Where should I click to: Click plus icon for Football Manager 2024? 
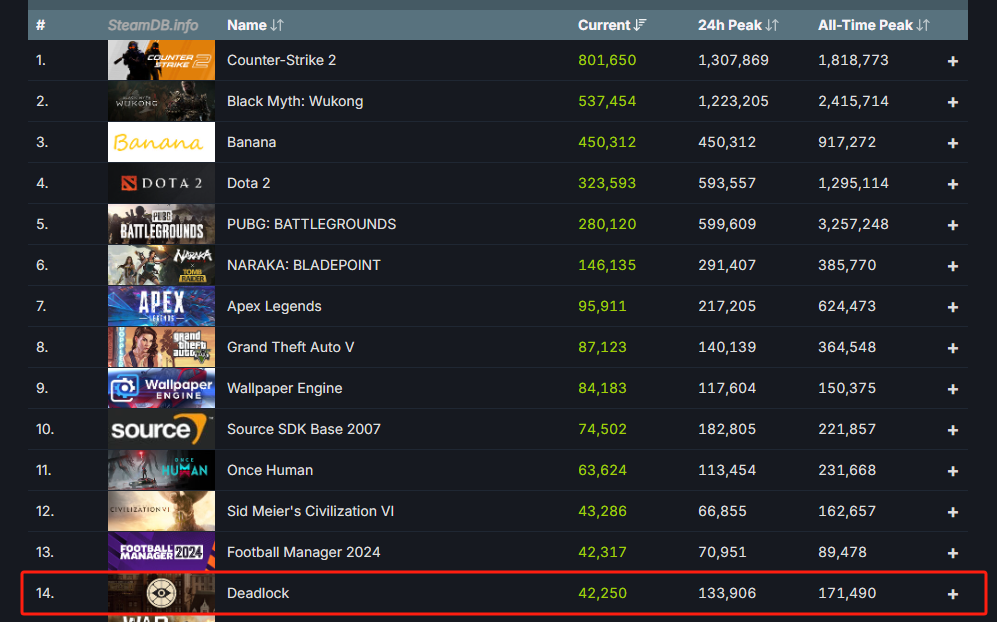pos(952,553)
